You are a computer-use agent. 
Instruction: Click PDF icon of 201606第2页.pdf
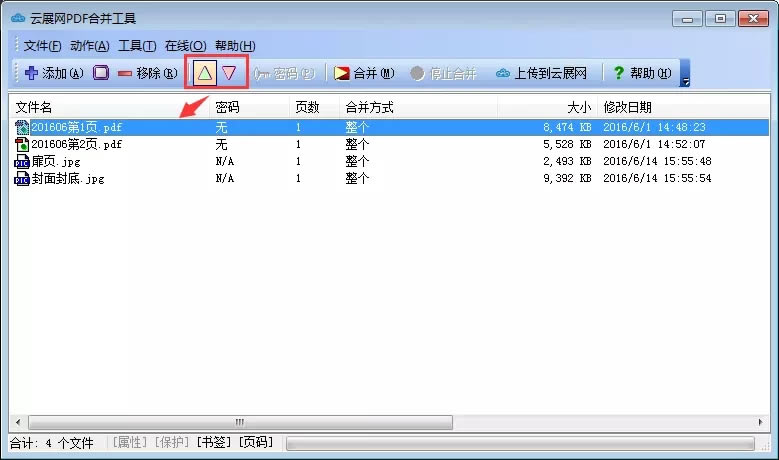click(x=22, y=144)
